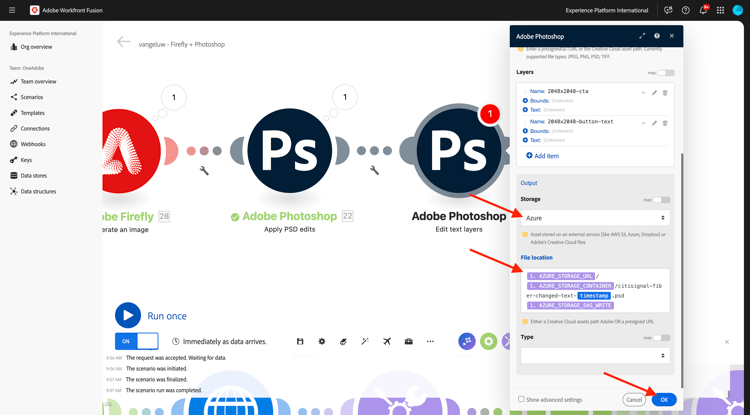
Task: Edit the 2048x2048-cta layer item
Action: pos(654,93)
